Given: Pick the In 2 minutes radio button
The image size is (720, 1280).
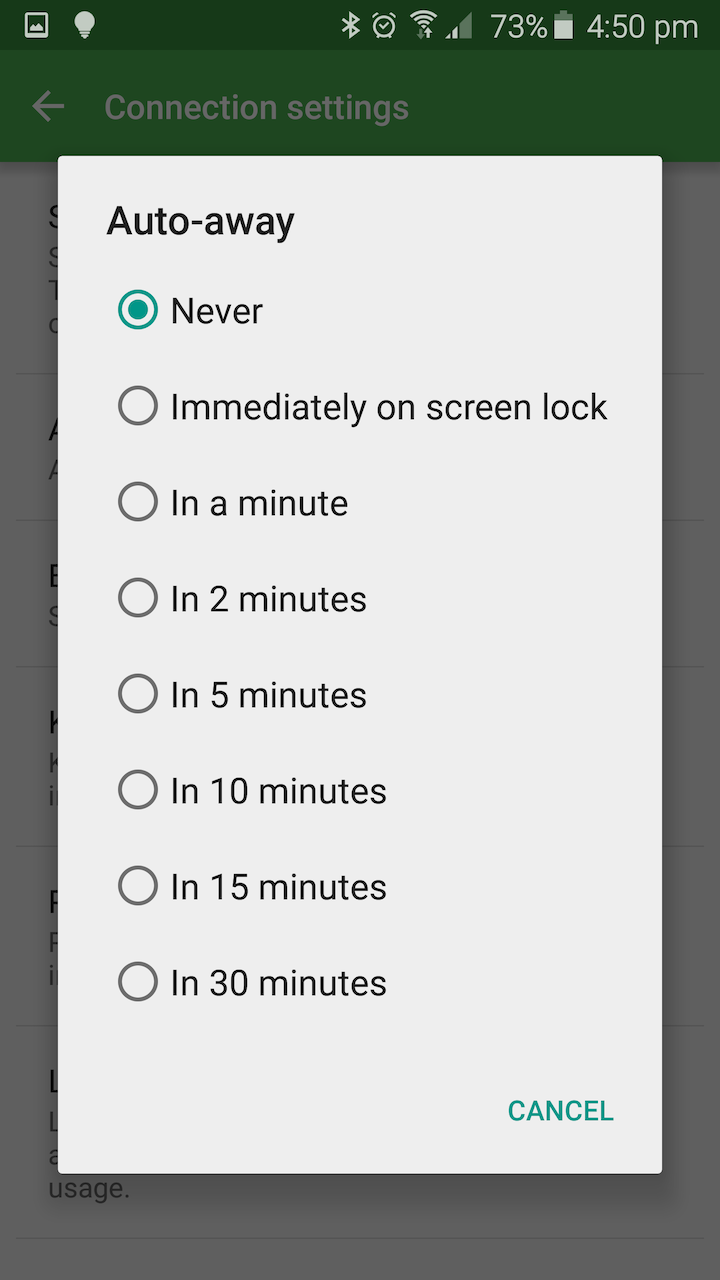Looking at the screenshot, I should click(x=138, y=598).
